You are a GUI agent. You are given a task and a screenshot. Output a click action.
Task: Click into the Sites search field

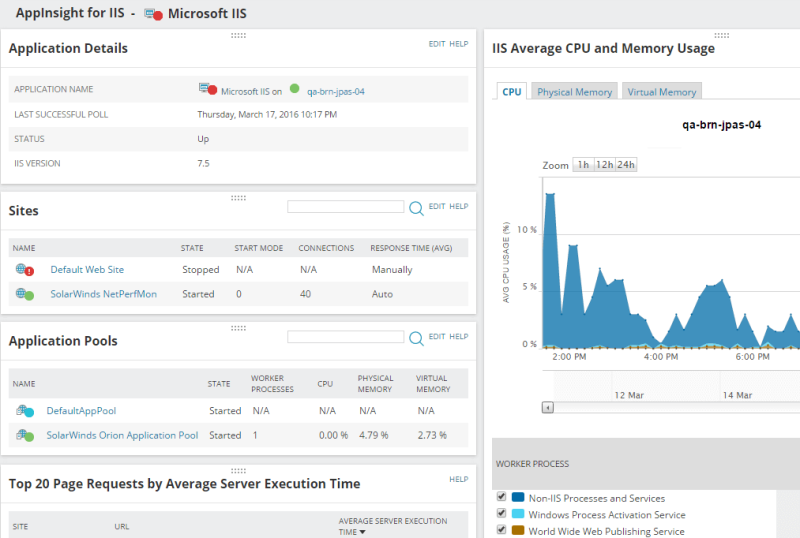[345, 206]
